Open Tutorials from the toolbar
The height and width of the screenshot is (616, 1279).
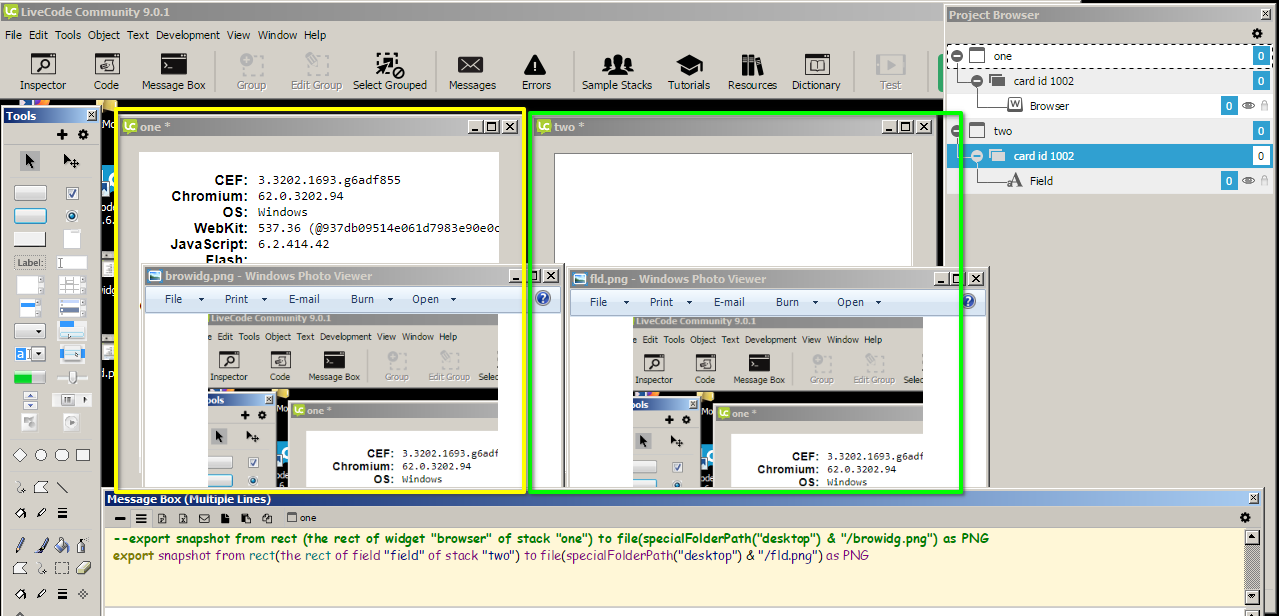pos(689,72)
